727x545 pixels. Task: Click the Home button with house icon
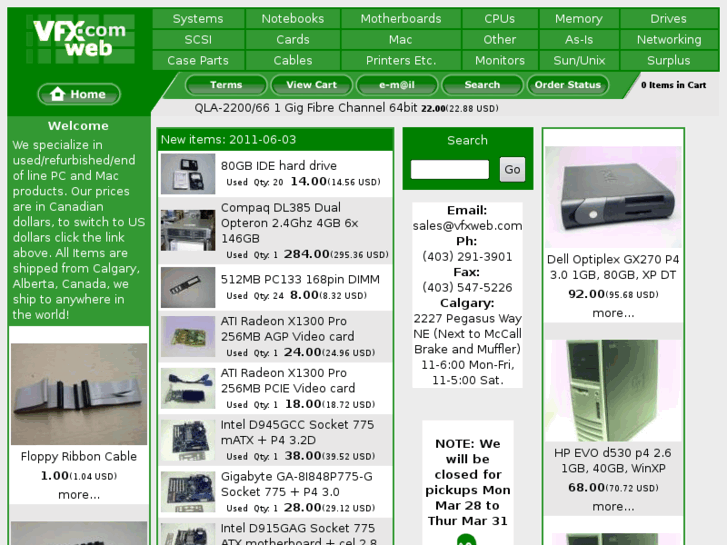[x=79, y=94]
